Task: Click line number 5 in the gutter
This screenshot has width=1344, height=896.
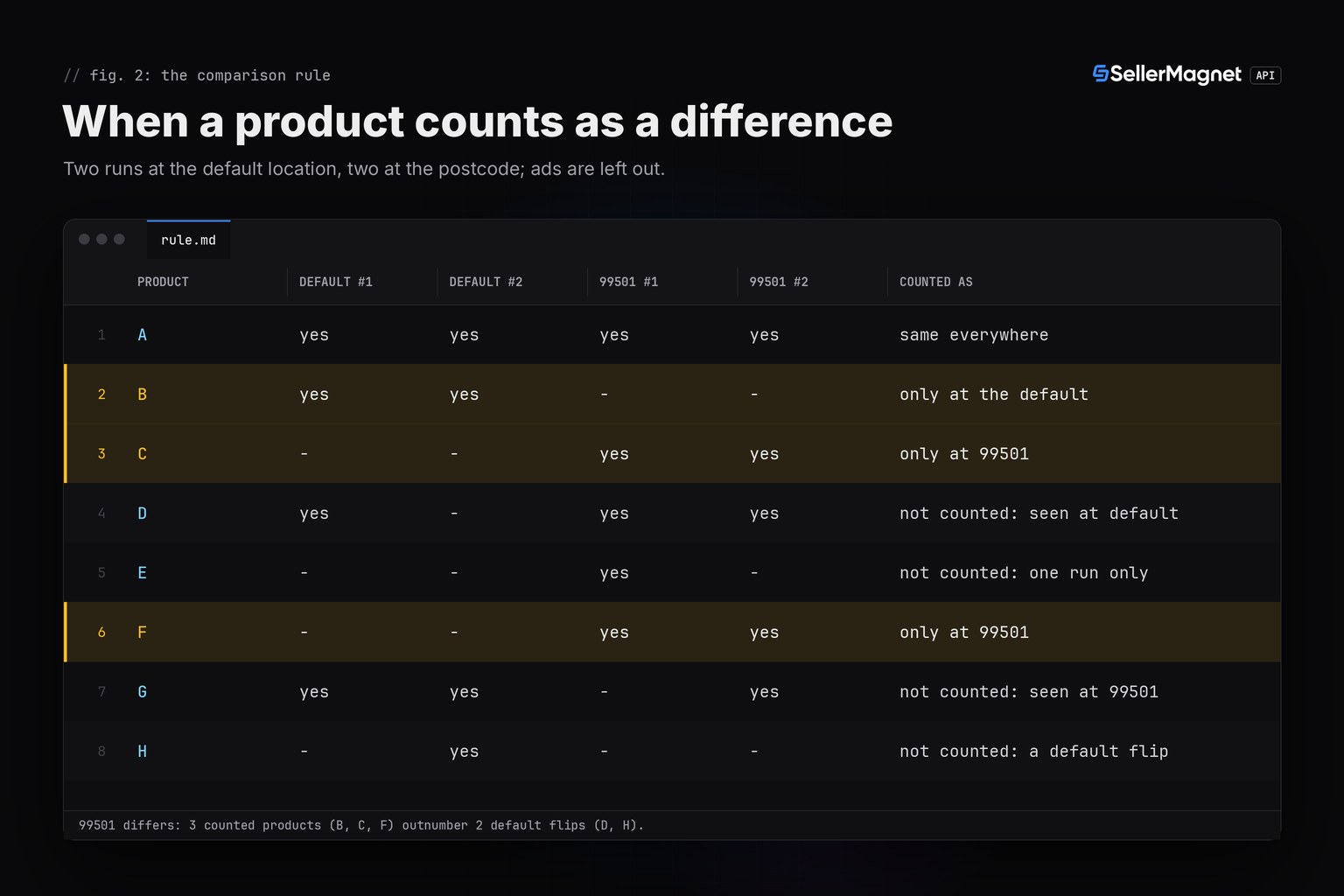Action: (101, 573)
